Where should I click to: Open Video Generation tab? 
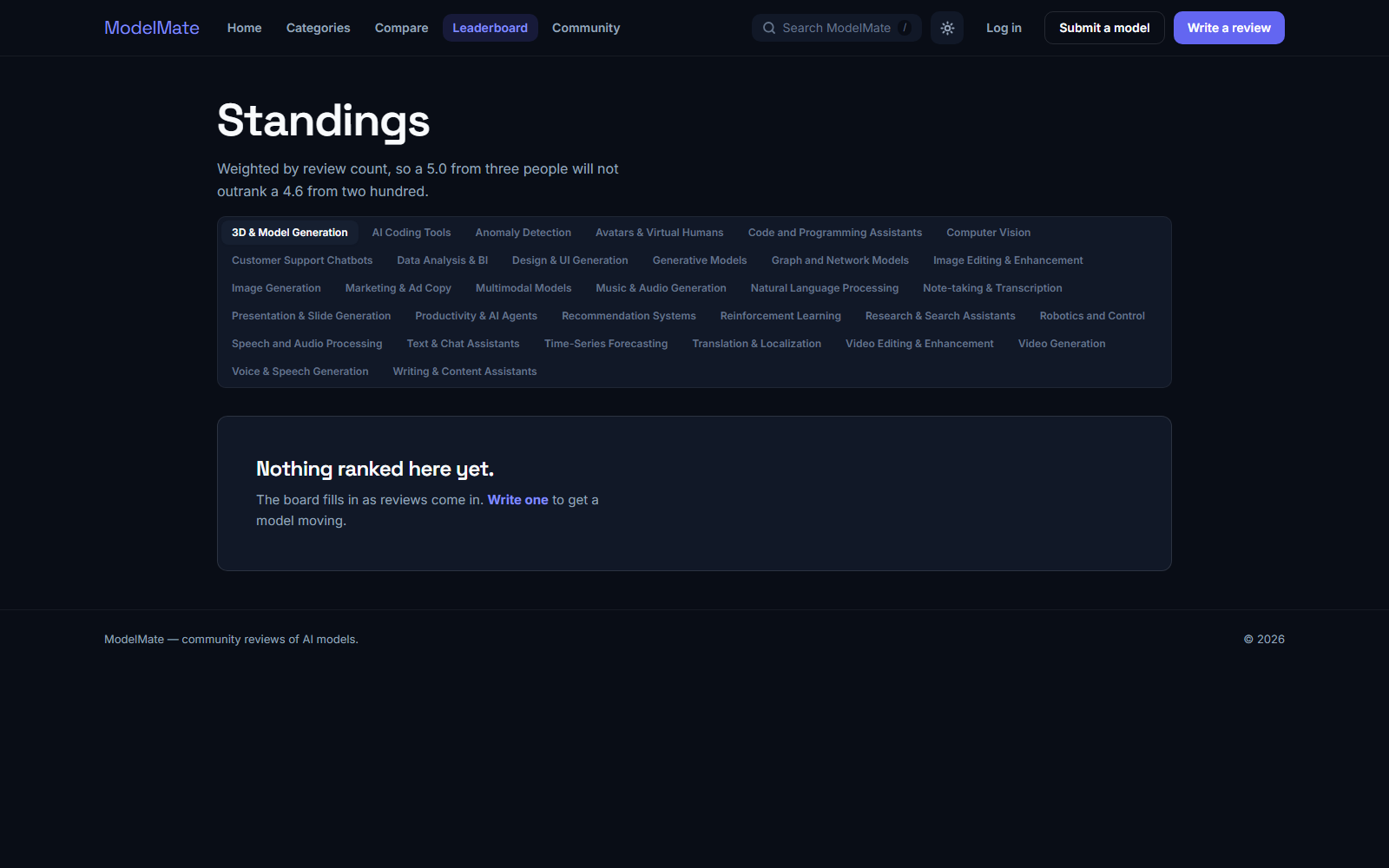coord(1062,344)
